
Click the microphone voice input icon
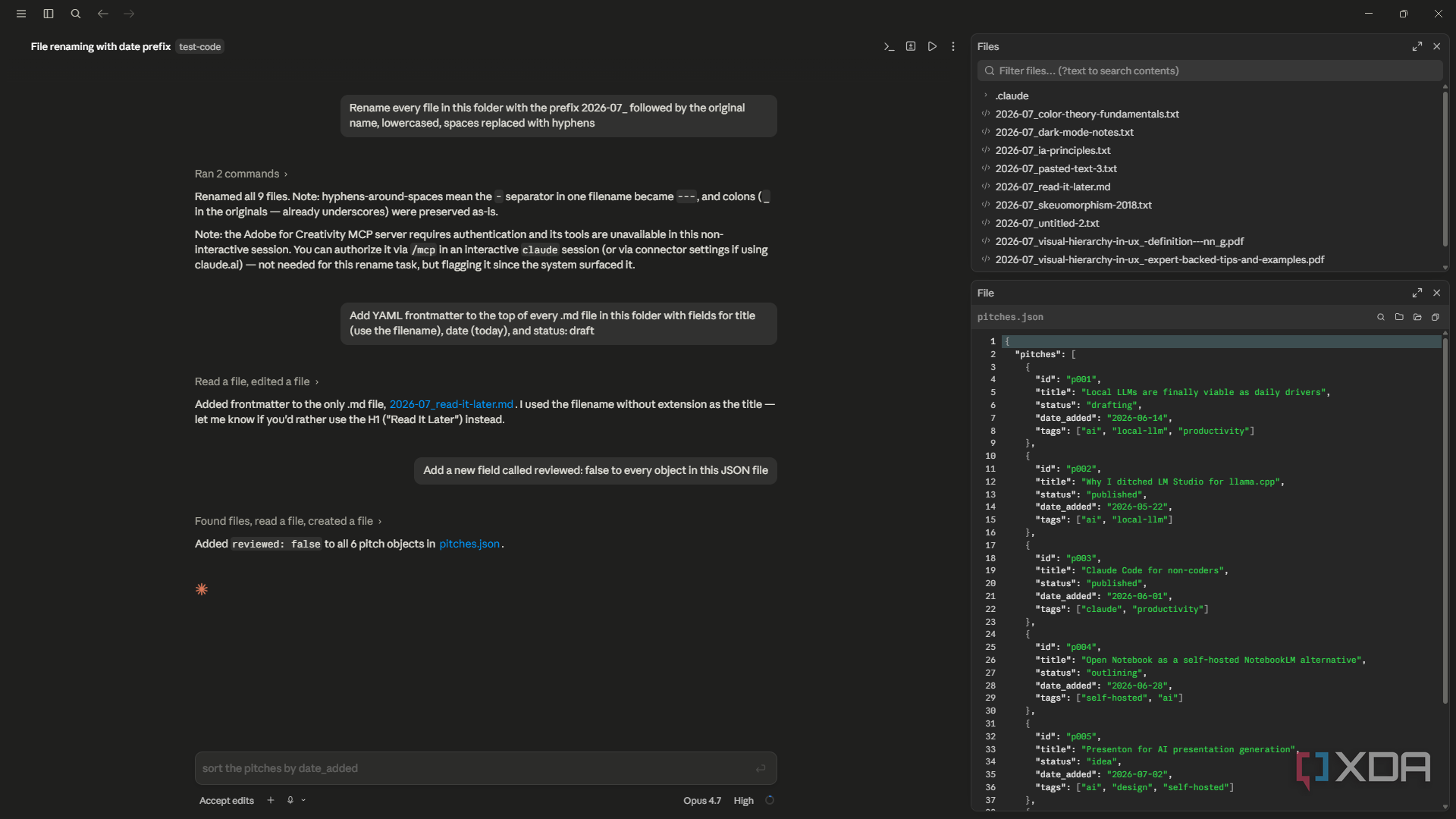(x=290, y=800)
